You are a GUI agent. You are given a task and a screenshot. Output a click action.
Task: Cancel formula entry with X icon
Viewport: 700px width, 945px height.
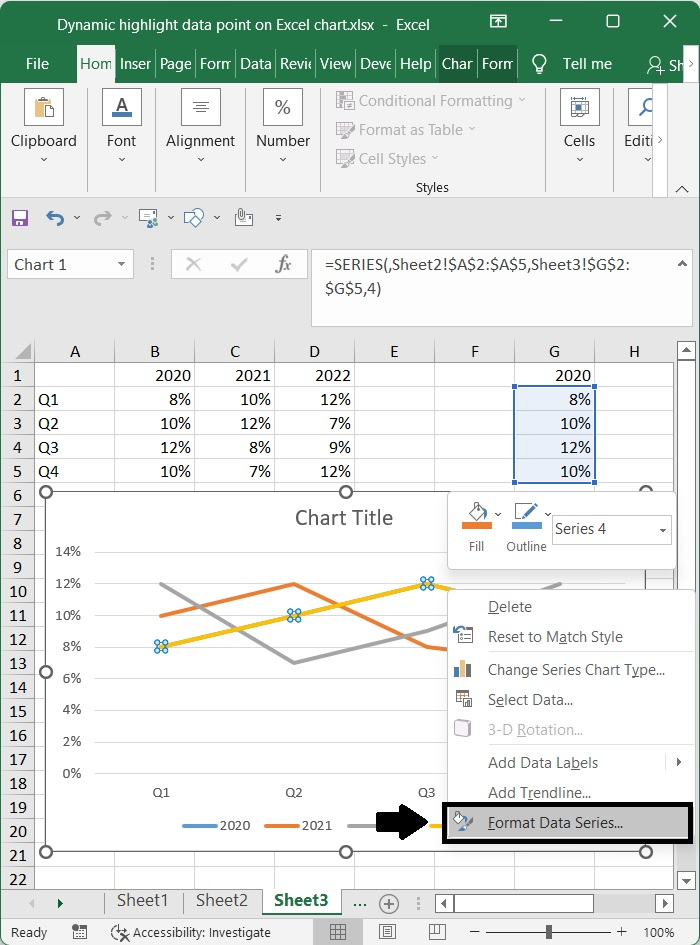tap(194, 264)
